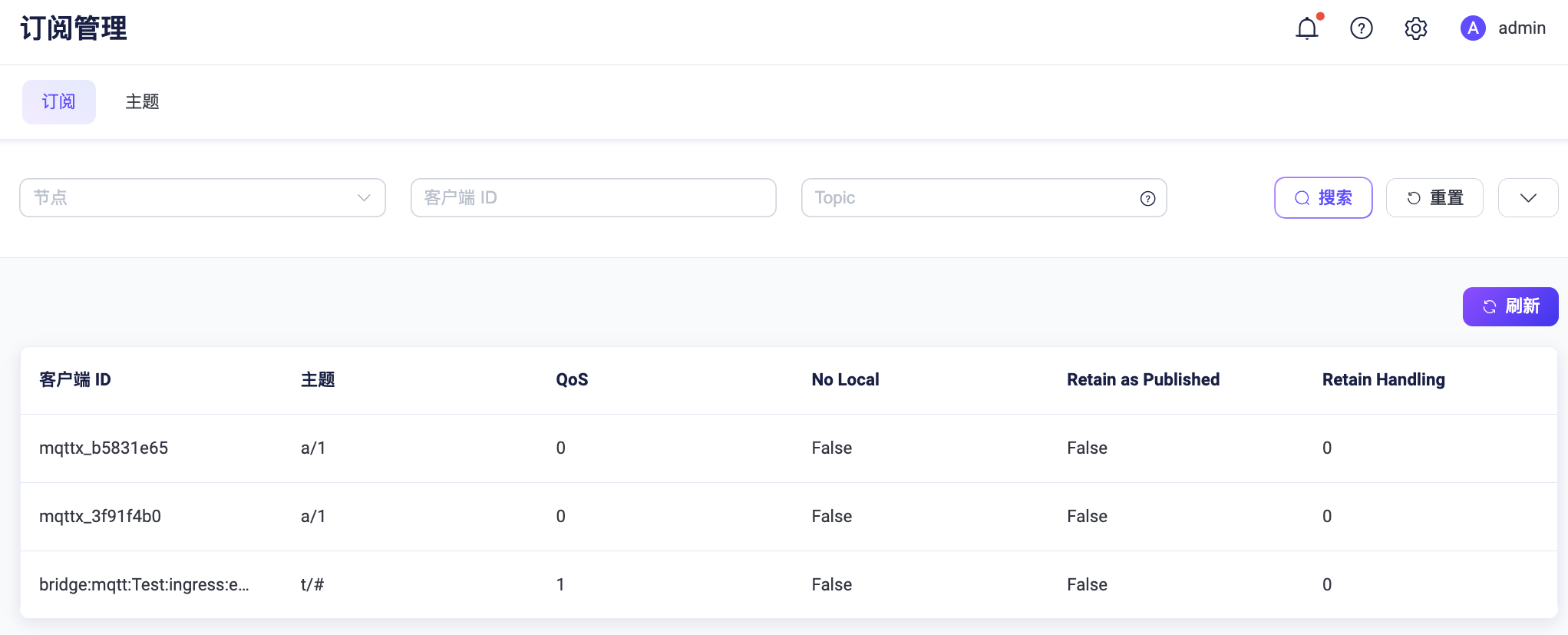Image resolution: width=1568 pixels, height=635 pixels.
Task: Click the 订阅管理 page title
Action: pos(74,29)
